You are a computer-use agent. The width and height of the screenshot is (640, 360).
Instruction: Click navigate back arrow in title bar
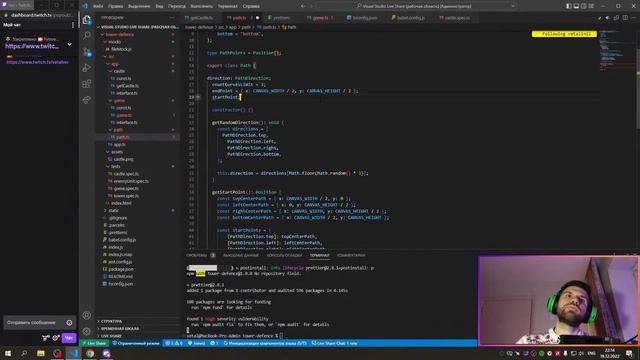coord(303,6)
